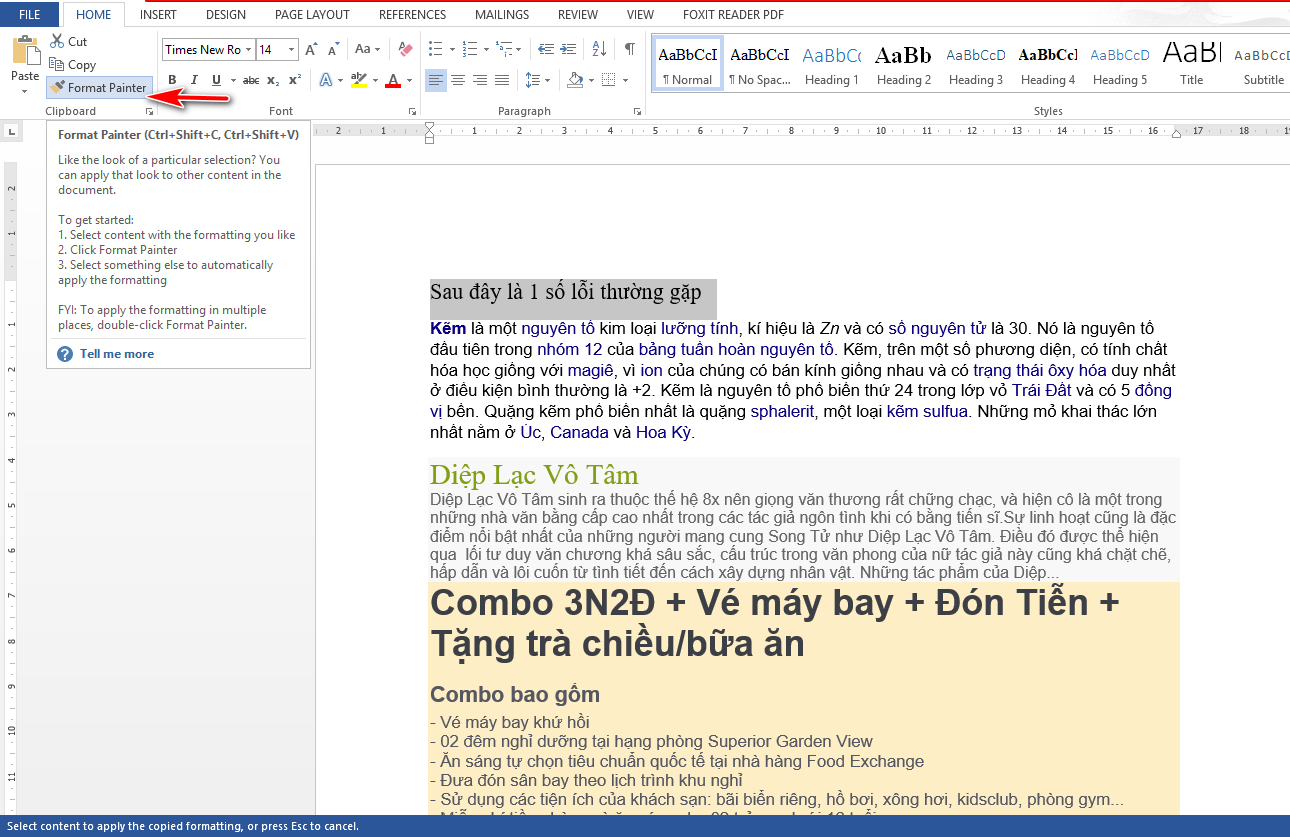Screen dimensions: 1290x837
Task: Click the Format Painter brush
Action: (x=99, y=88)
